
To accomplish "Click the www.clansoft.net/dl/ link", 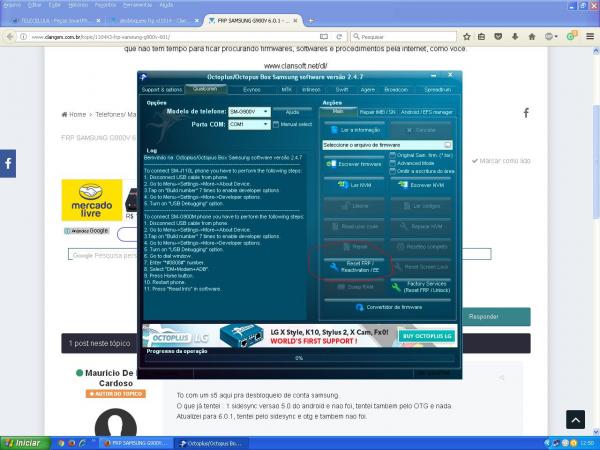I will (x=295, y=66).
